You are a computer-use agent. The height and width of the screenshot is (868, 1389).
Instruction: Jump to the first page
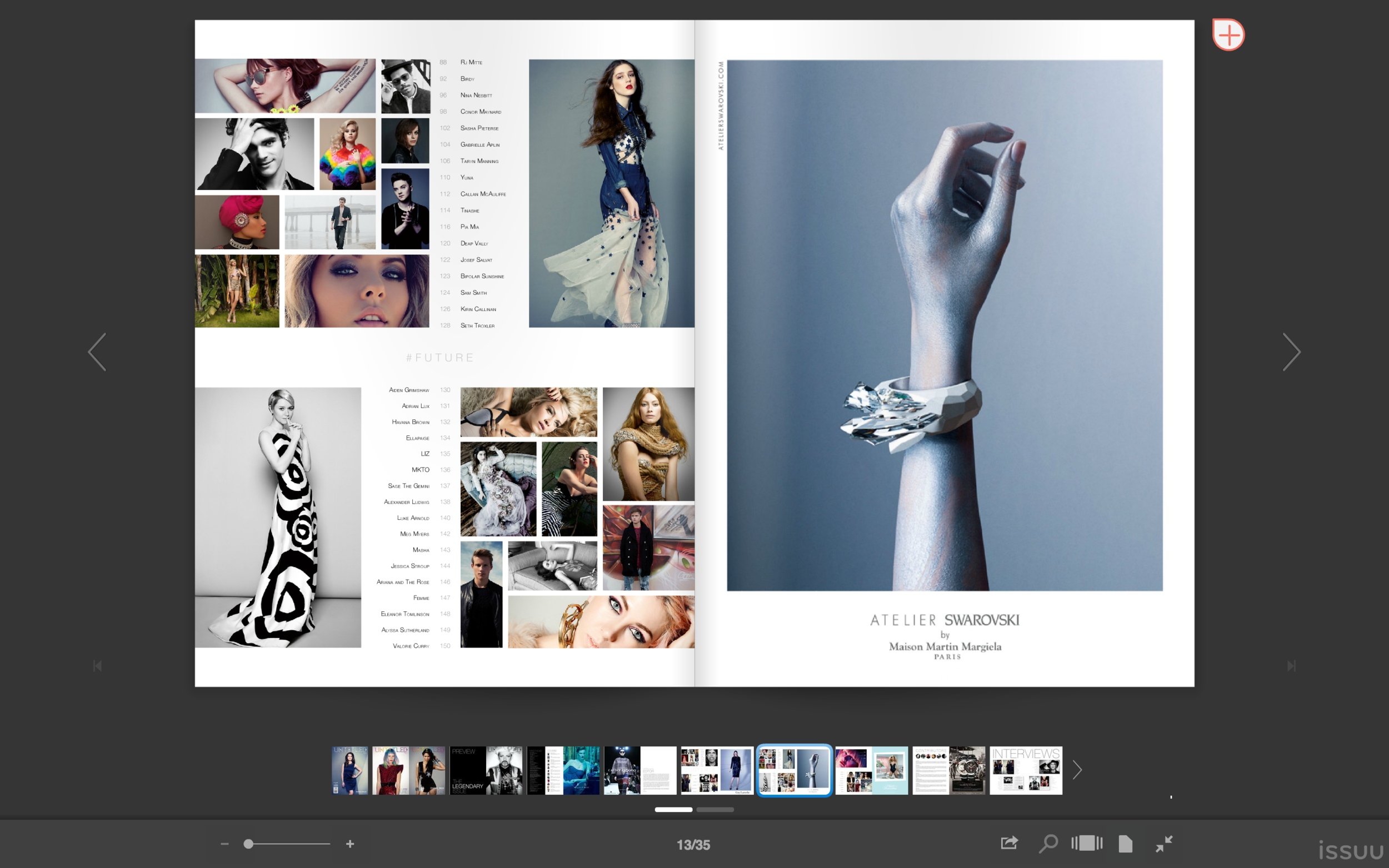[97, 666]
